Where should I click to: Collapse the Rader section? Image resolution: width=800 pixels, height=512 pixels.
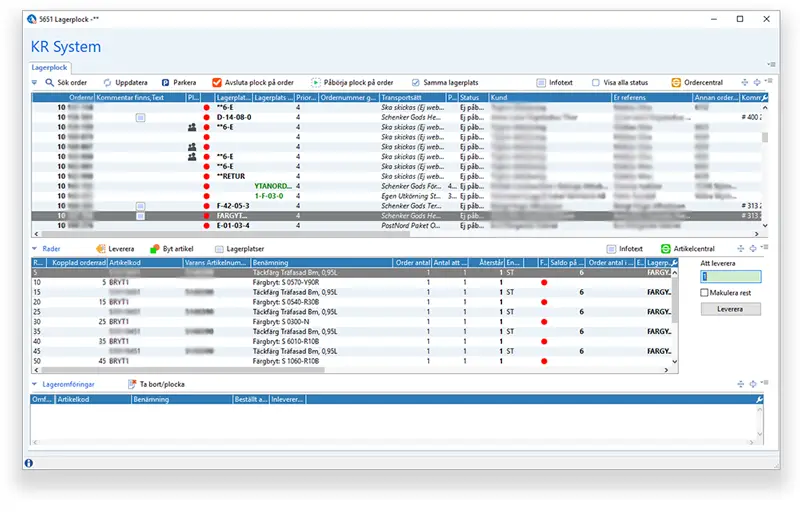(x=34, y=249)
